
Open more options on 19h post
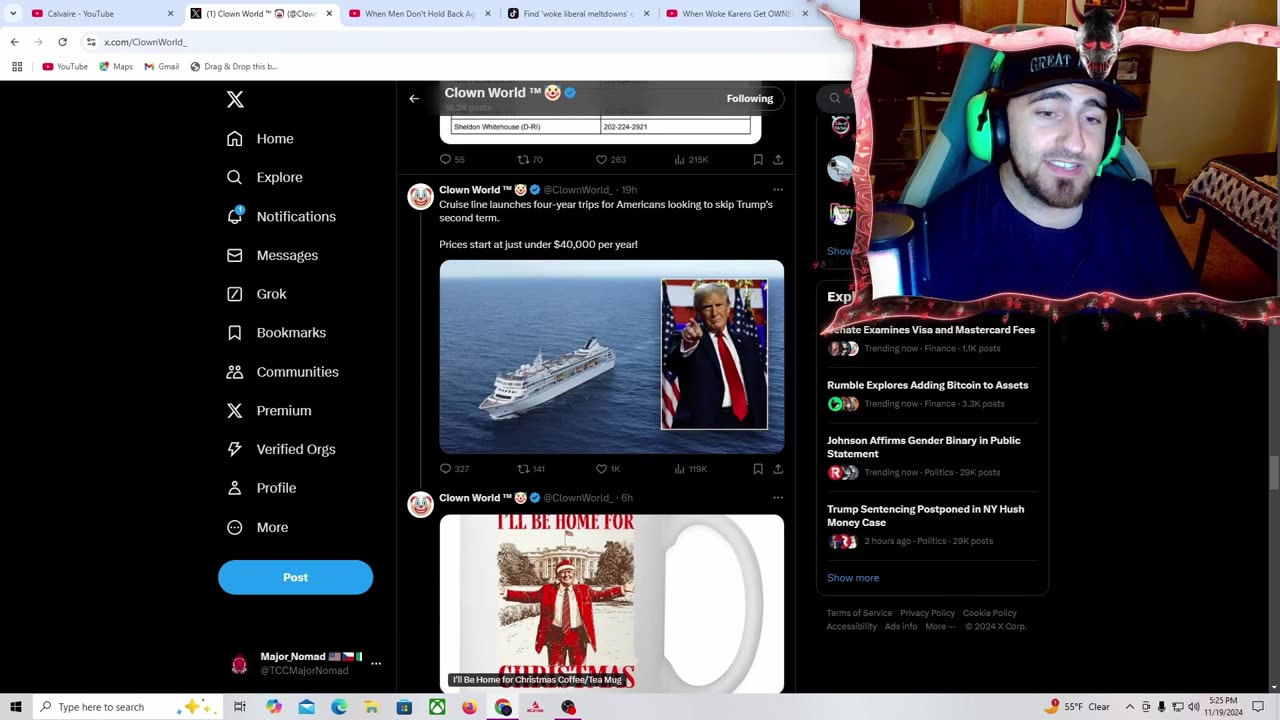click(x=778, y=190)
